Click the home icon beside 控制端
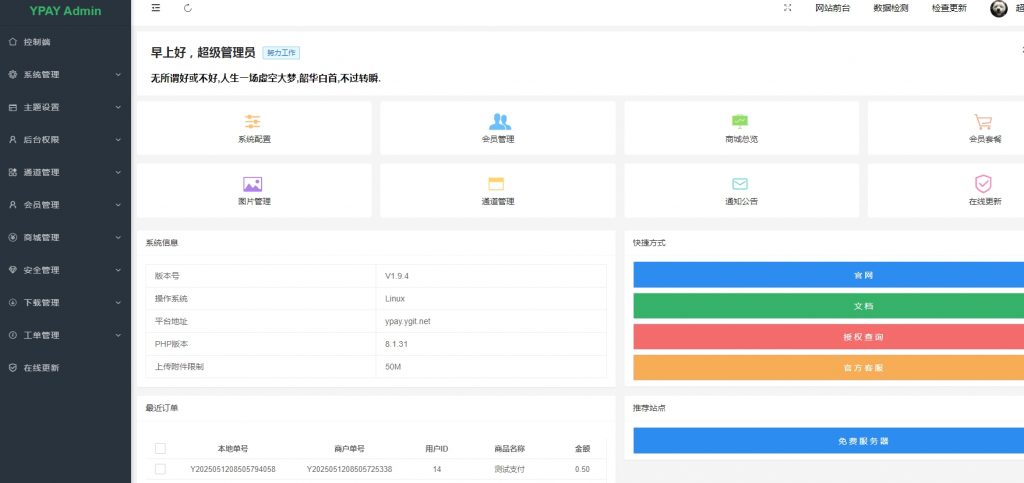The height and width of the screenshot is (483, 1024). click(12, 42)
